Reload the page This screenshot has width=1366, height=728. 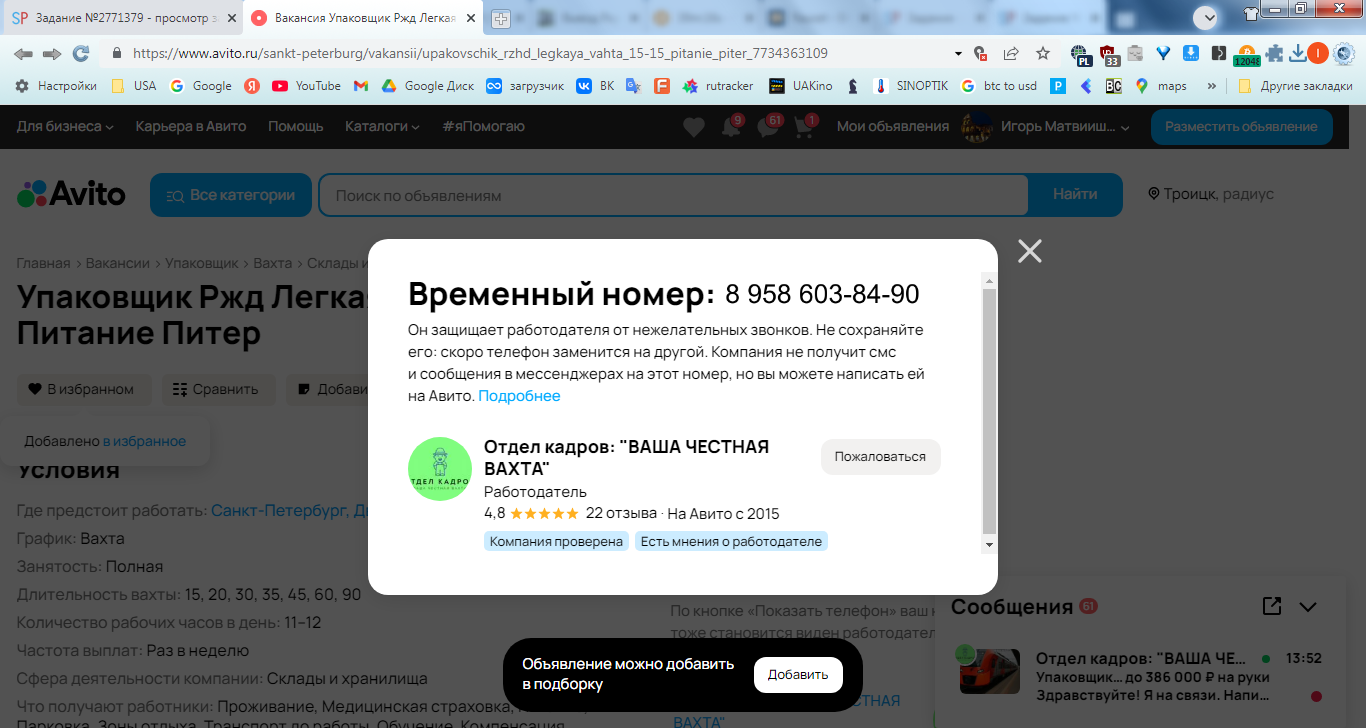click(x=81, y=54)
